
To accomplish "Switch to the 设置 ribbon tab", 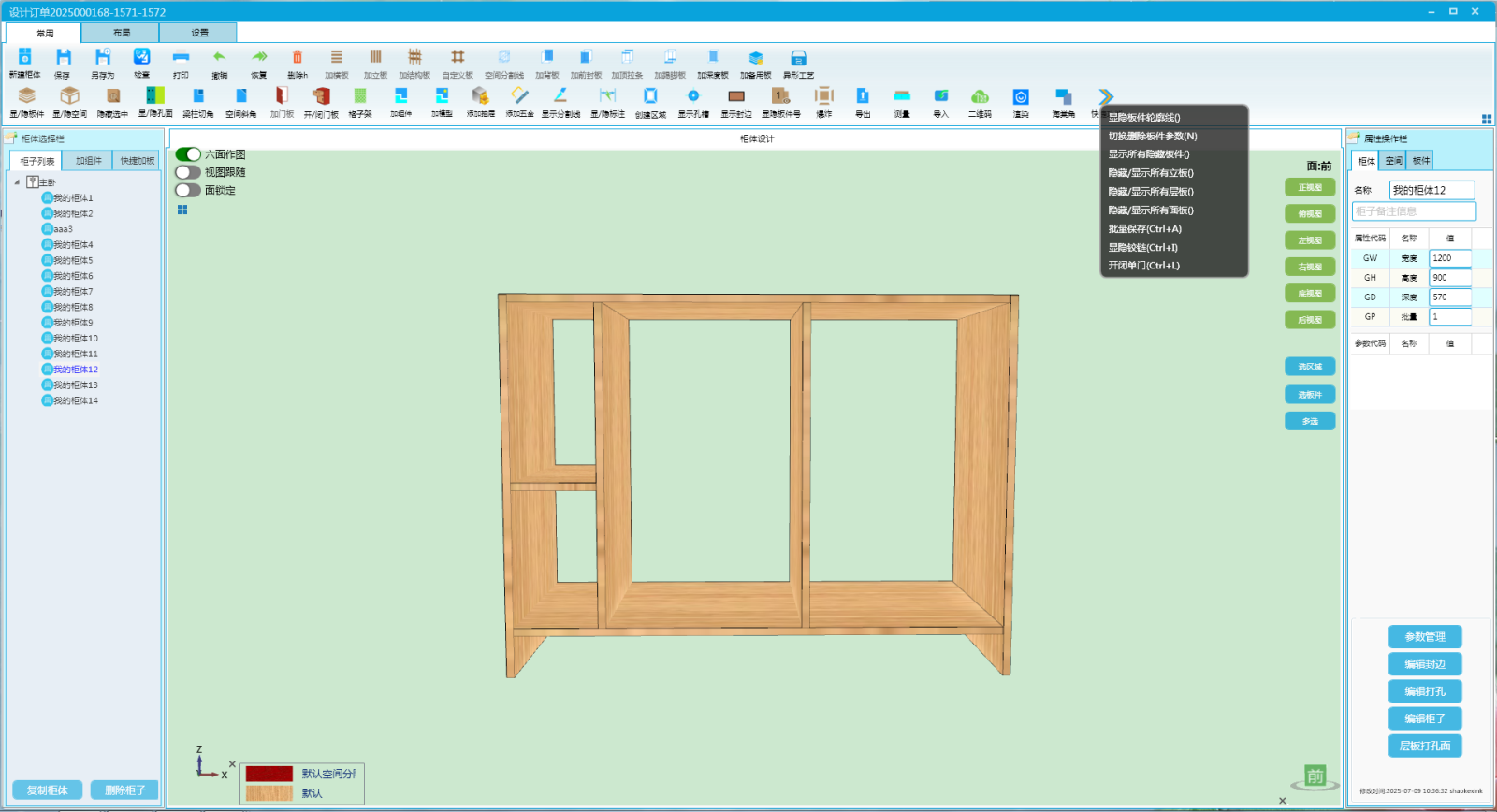I will tap(199, 33).
